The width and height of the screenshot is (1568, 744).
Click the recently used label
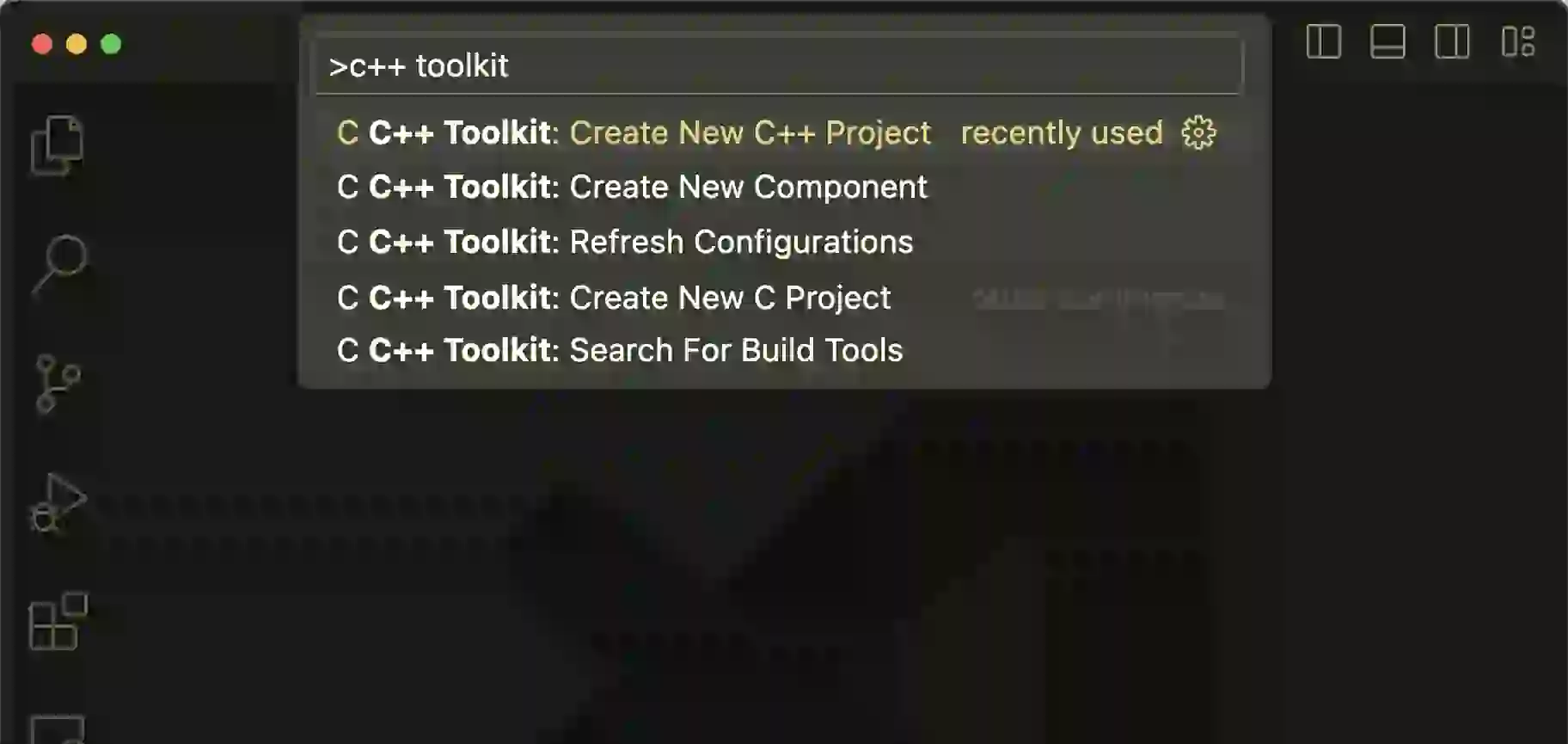[x=1063, y=133]
